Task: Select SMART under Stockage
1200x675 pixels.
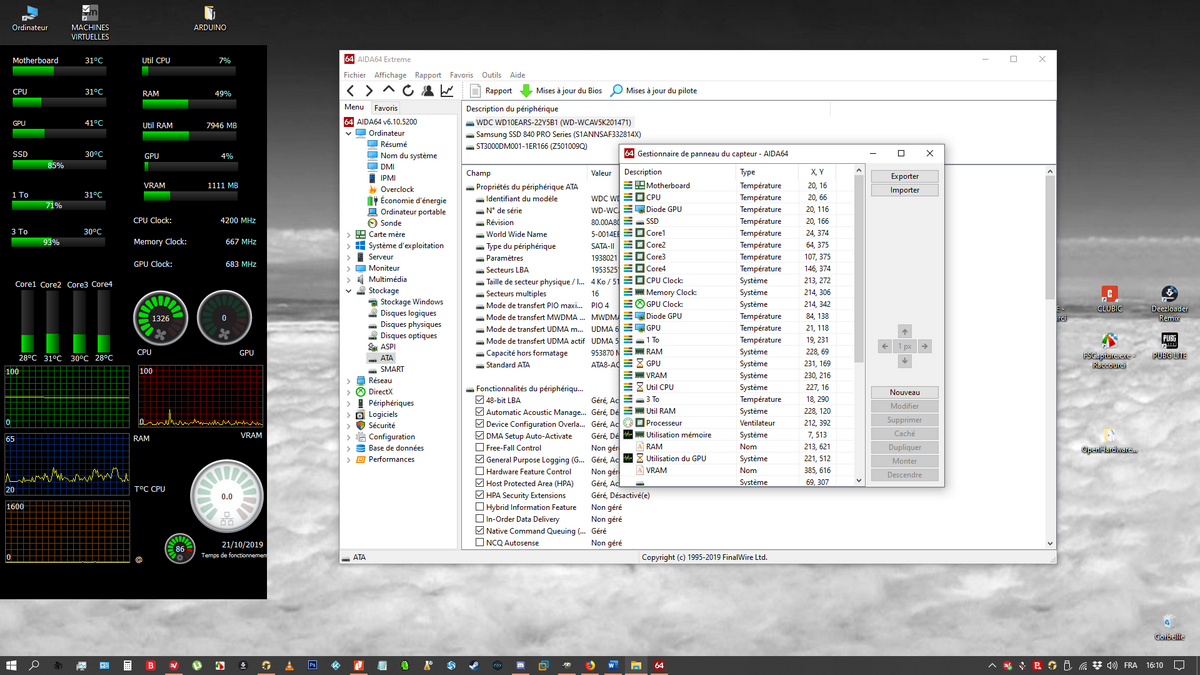Action: [x=392, y=369]
